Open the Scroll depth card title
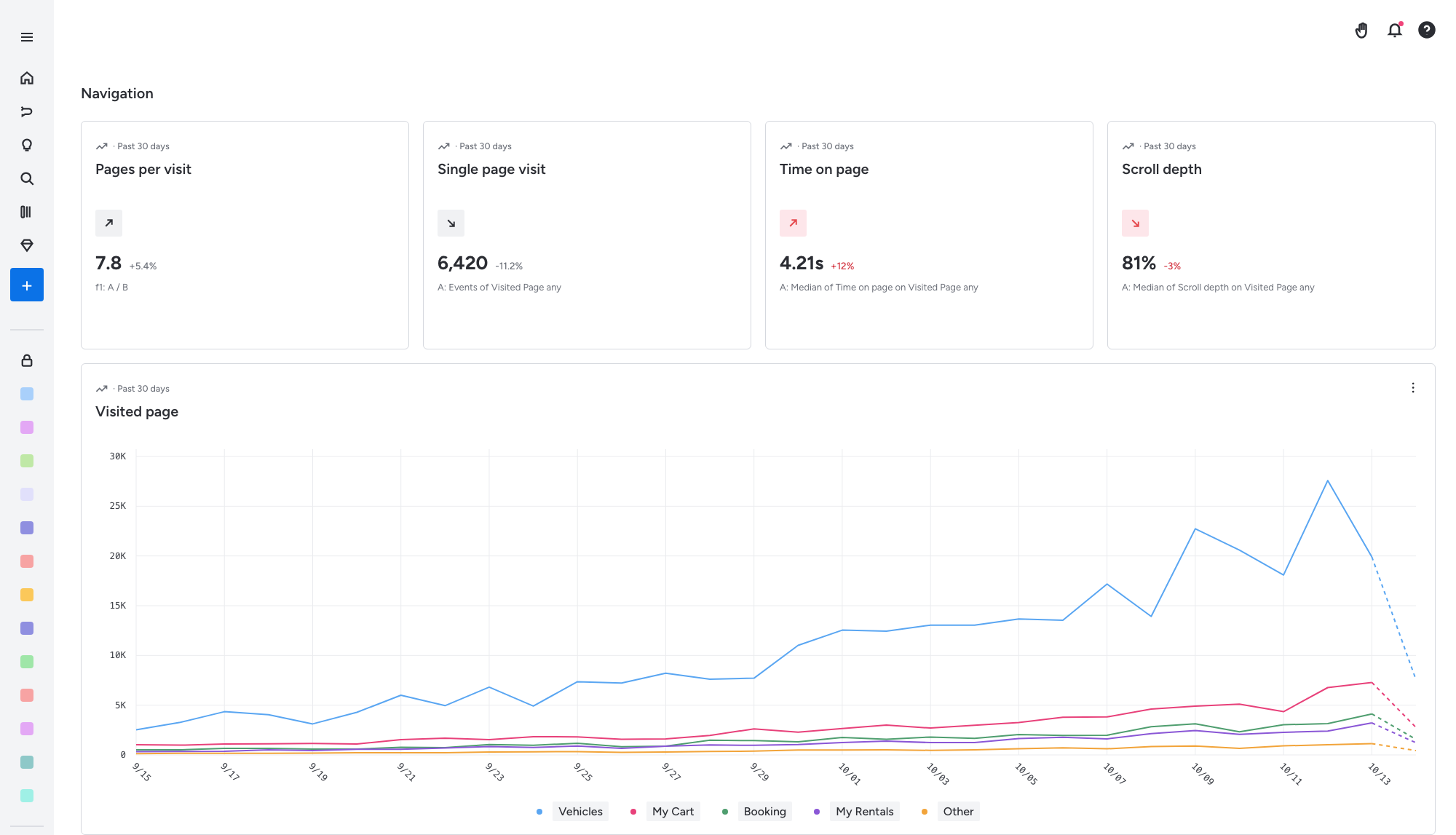The height and width of the screenshot is (835, 1456). pyautogui.click(x=1162, y=170)
